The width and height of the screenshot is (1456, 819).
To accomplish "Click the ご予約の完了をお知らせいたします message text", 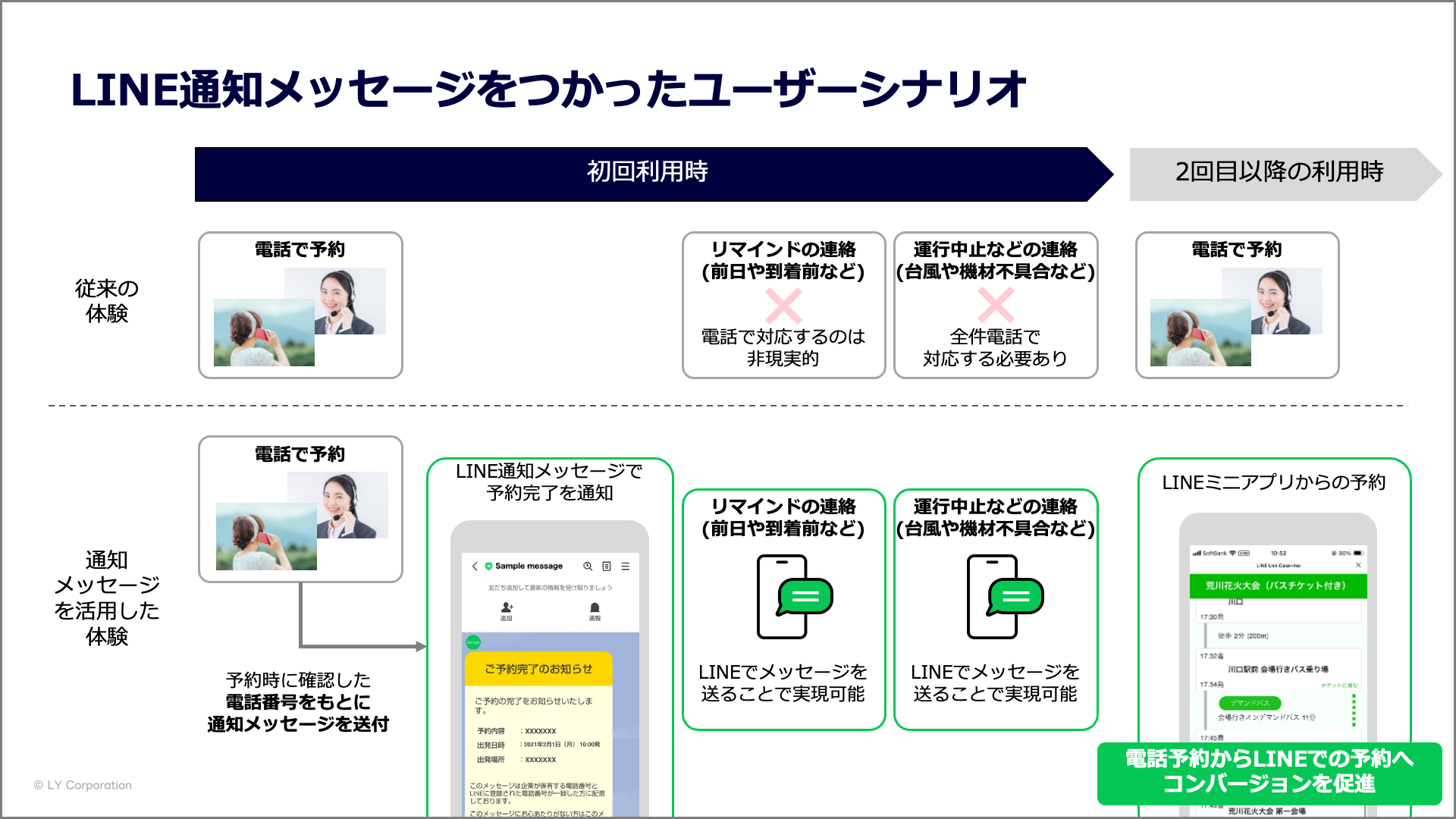I will click(533, 705).
